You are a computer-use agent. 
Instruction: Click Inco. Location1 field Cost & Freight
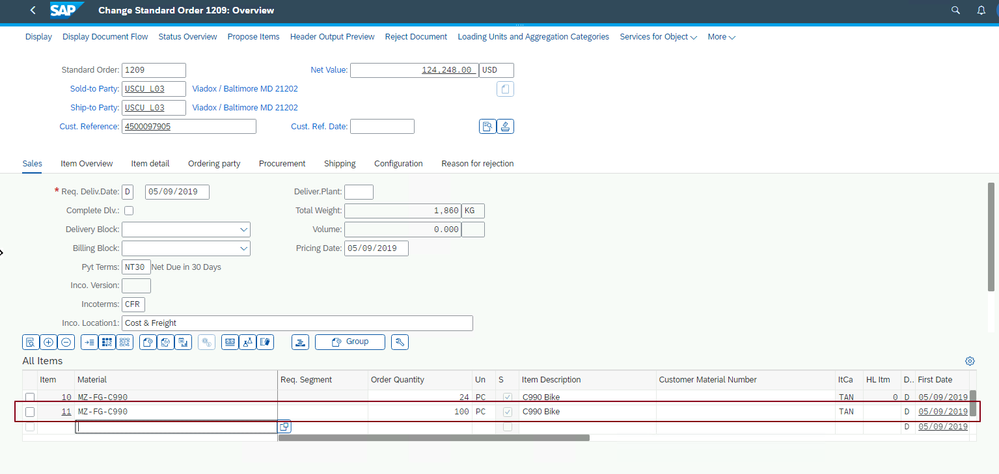click(x=298, y=323)
